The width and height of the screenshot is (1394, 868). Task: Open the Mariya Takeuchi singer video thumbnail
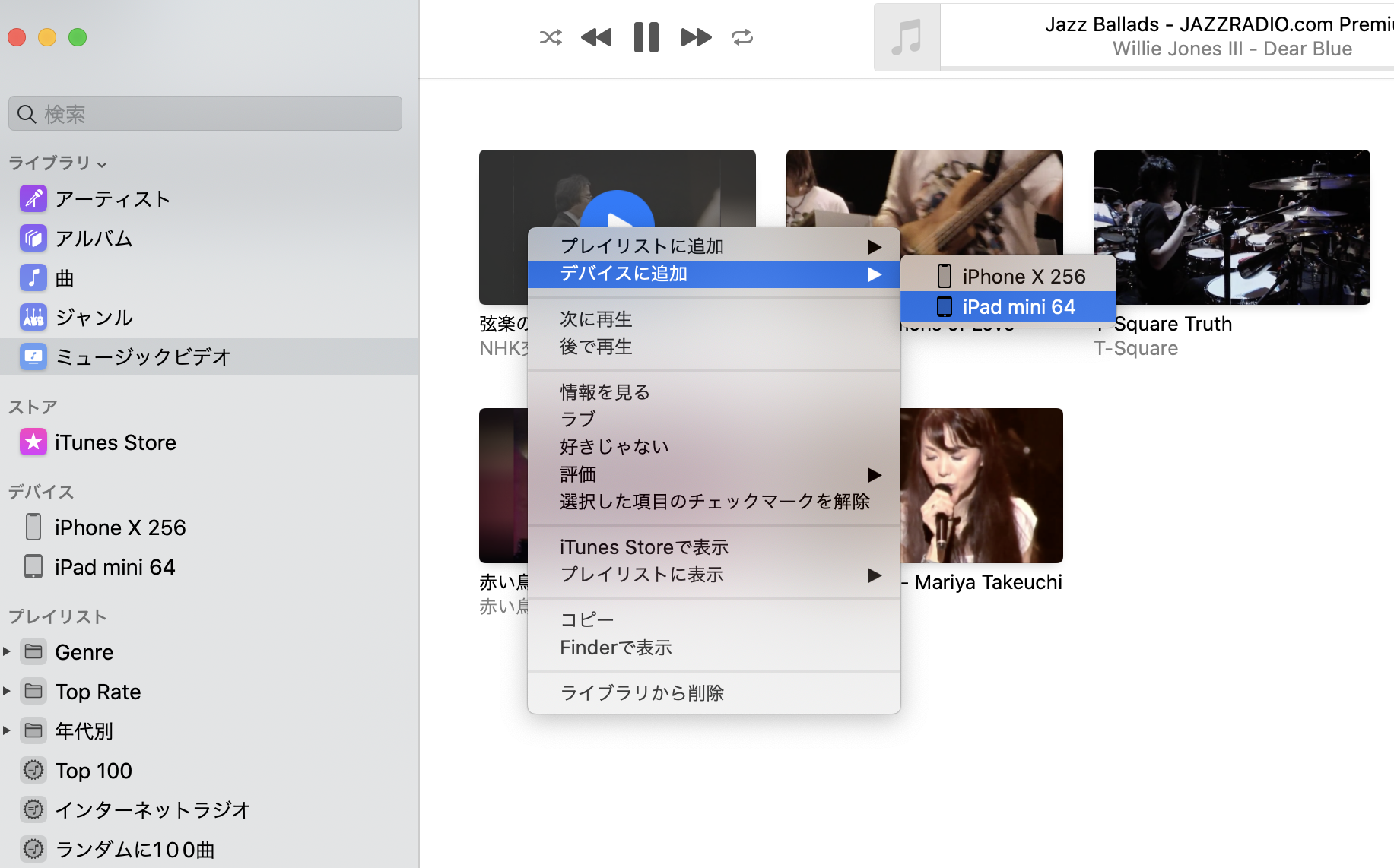[982, 486]
